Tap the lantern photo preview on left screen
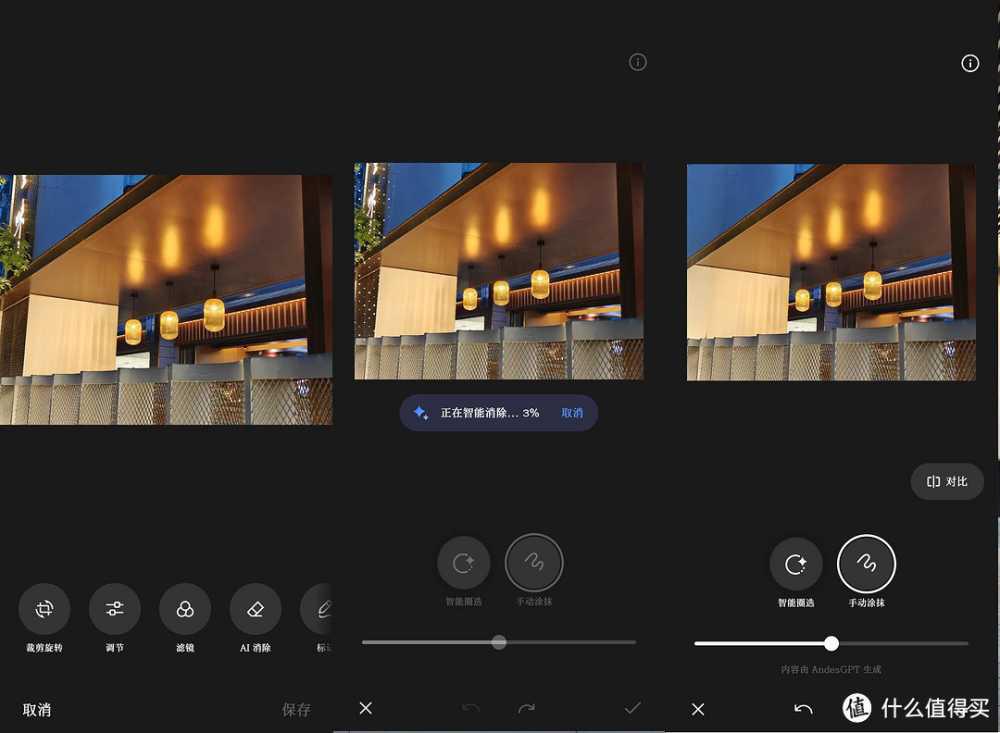 (166, 299)
